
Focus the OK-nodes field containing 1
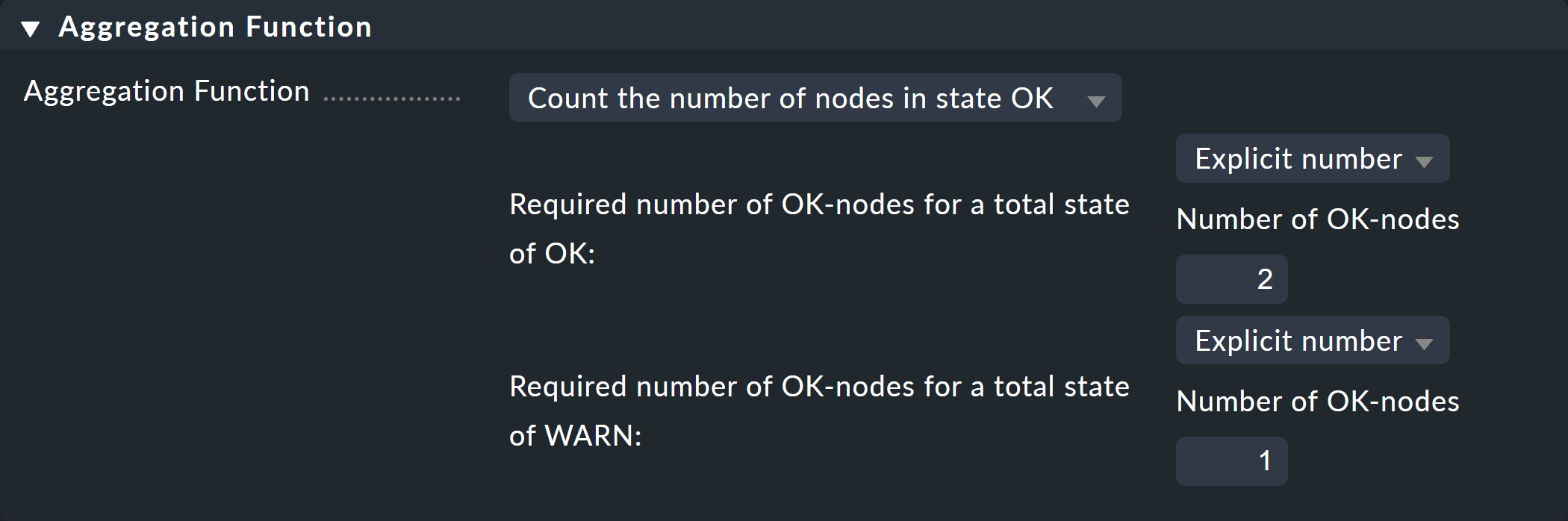[1231, 461]
